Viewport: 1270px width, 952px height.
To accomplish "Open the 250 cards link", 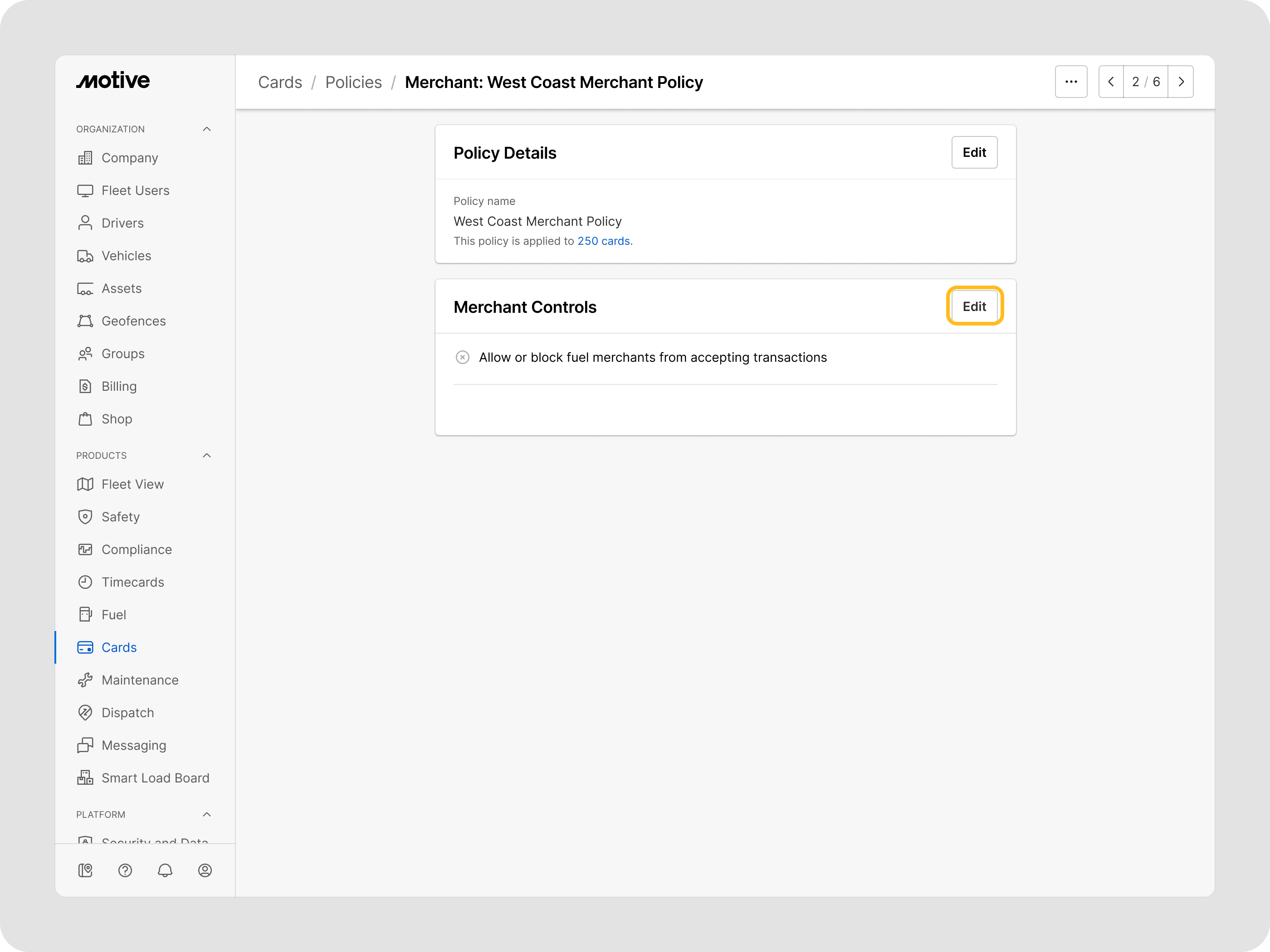I will point(603,241).
